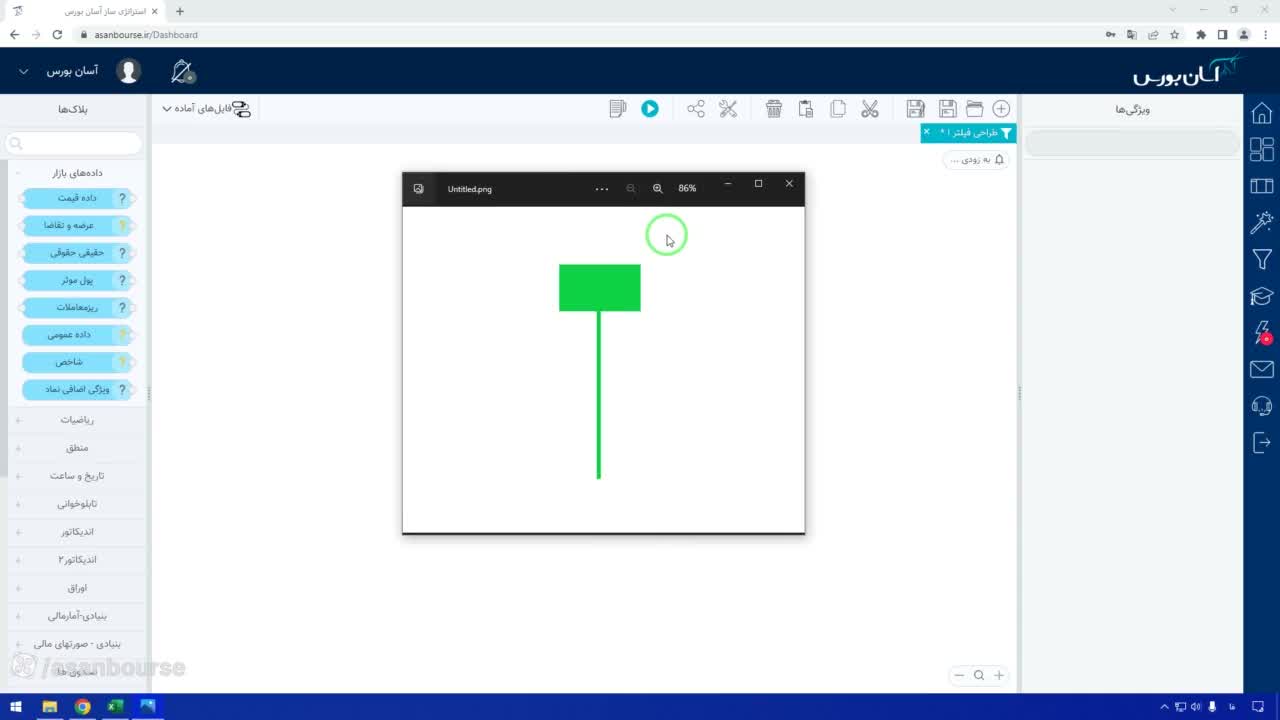The height and width of the screenshot is (720, 1280).
Task: Expand the اندیکاتور category
Action: (x=75, y=532)
